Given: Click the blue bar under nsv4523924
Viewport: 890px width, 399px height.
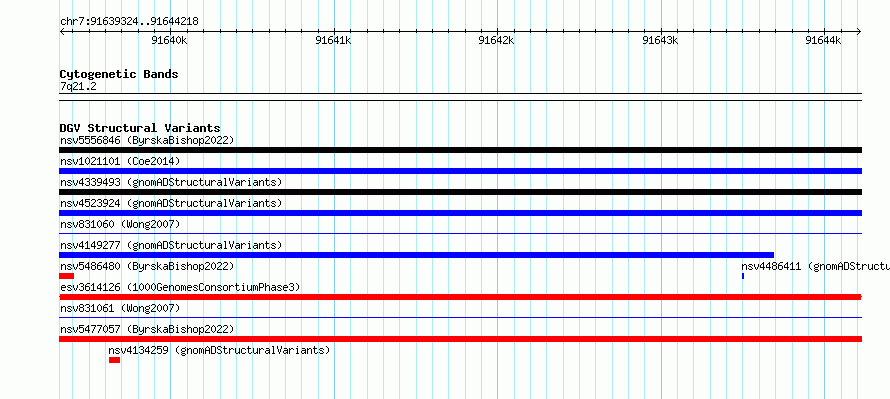Looking at the screenshot, I should click(x=460, y=213).
